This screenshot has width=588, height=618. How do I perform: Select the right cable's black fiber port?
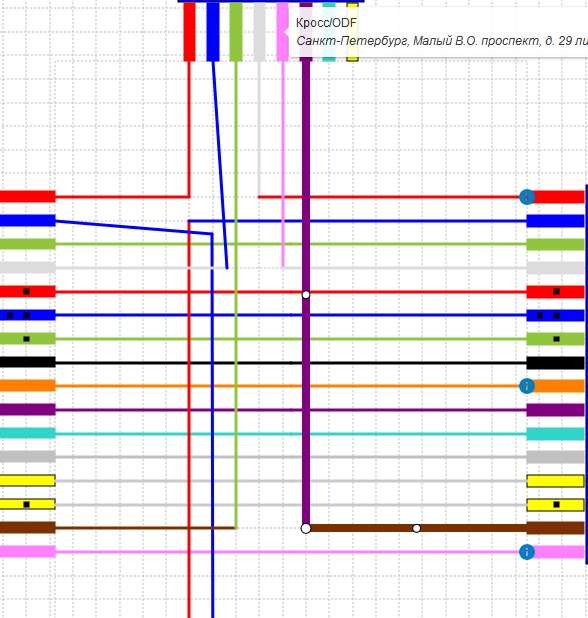pyautogui.click(x=556, y=363)
